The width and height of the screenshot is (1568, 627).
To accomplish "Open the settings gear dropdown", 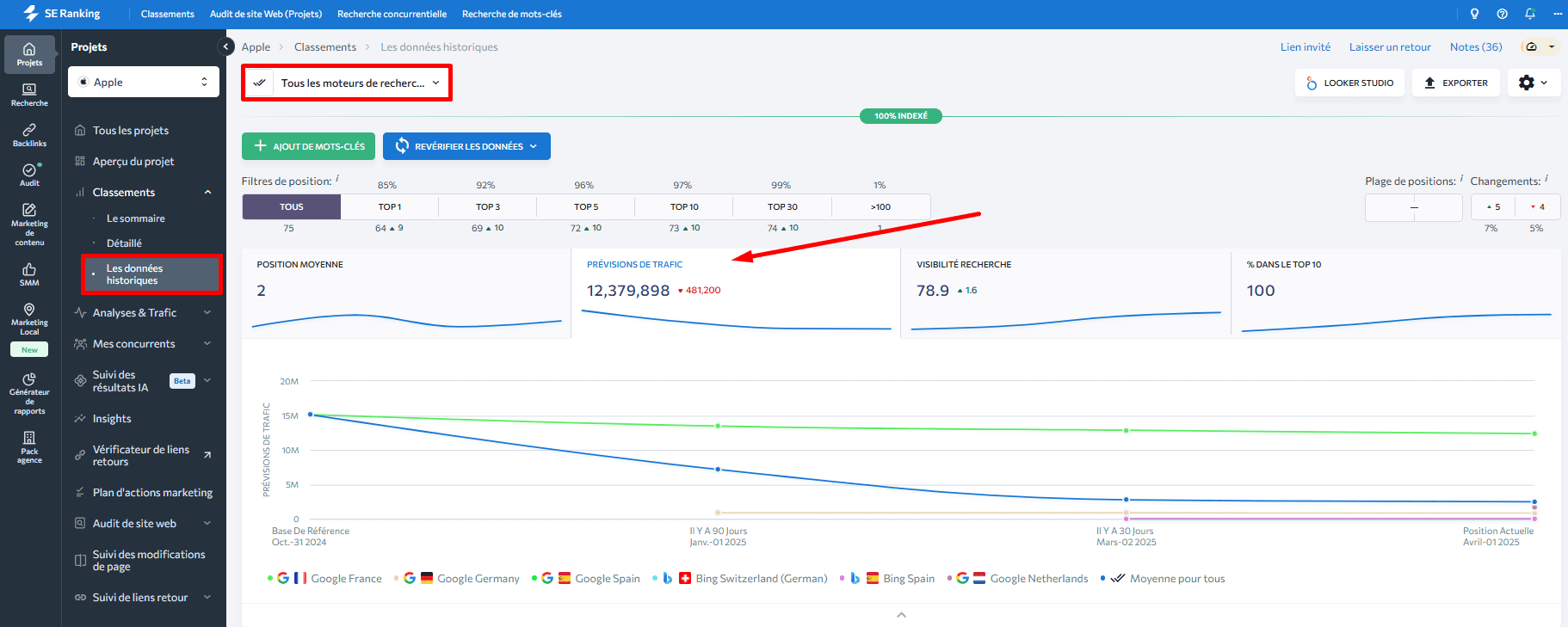I will click(x=1534, y=83).
